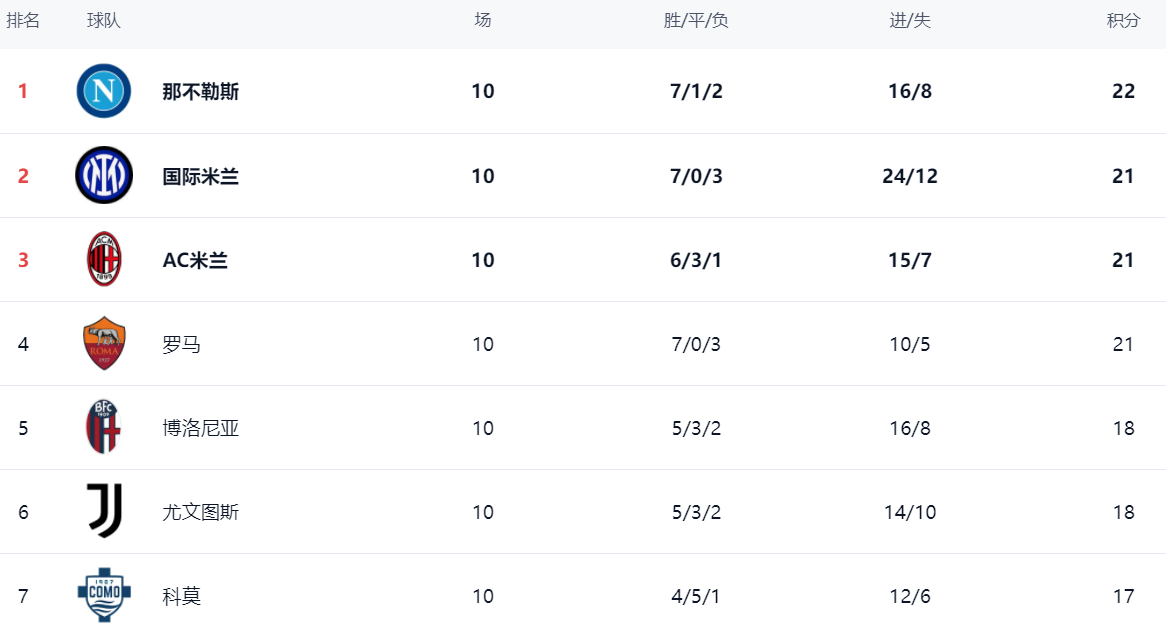
Task: Open the 罗马 team name link
Action: tap(182, 344)
